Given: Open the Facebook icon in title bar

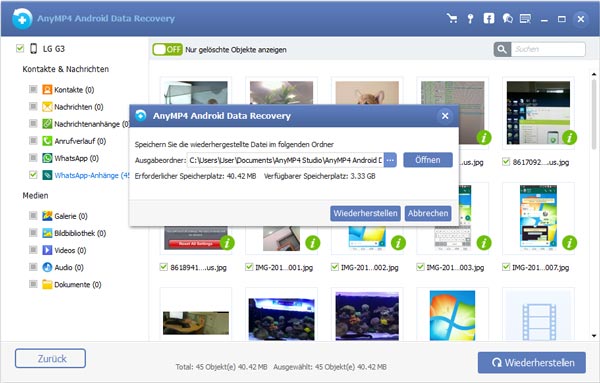Looking at the screenshot, I should coord(489,18).
